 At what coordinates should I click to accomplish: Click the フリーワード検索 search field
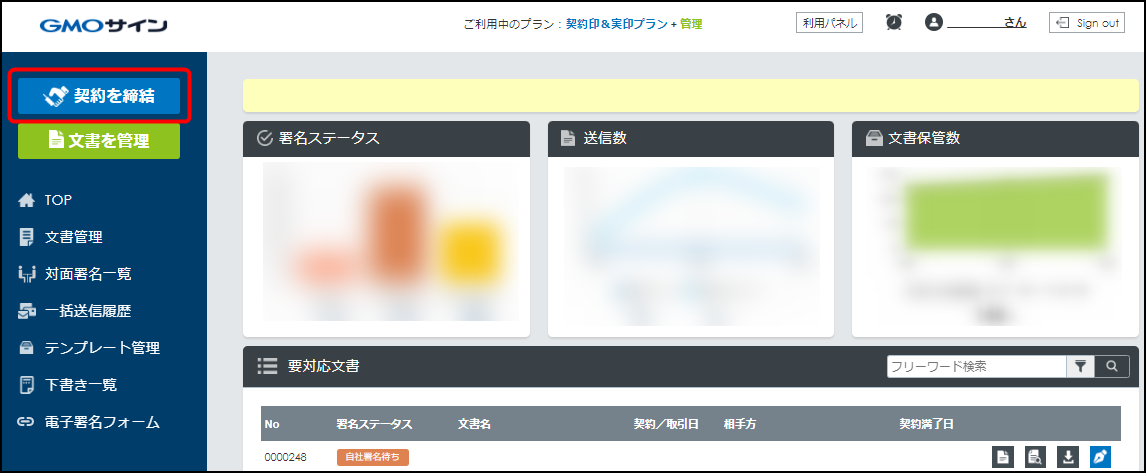click(976, 366)
